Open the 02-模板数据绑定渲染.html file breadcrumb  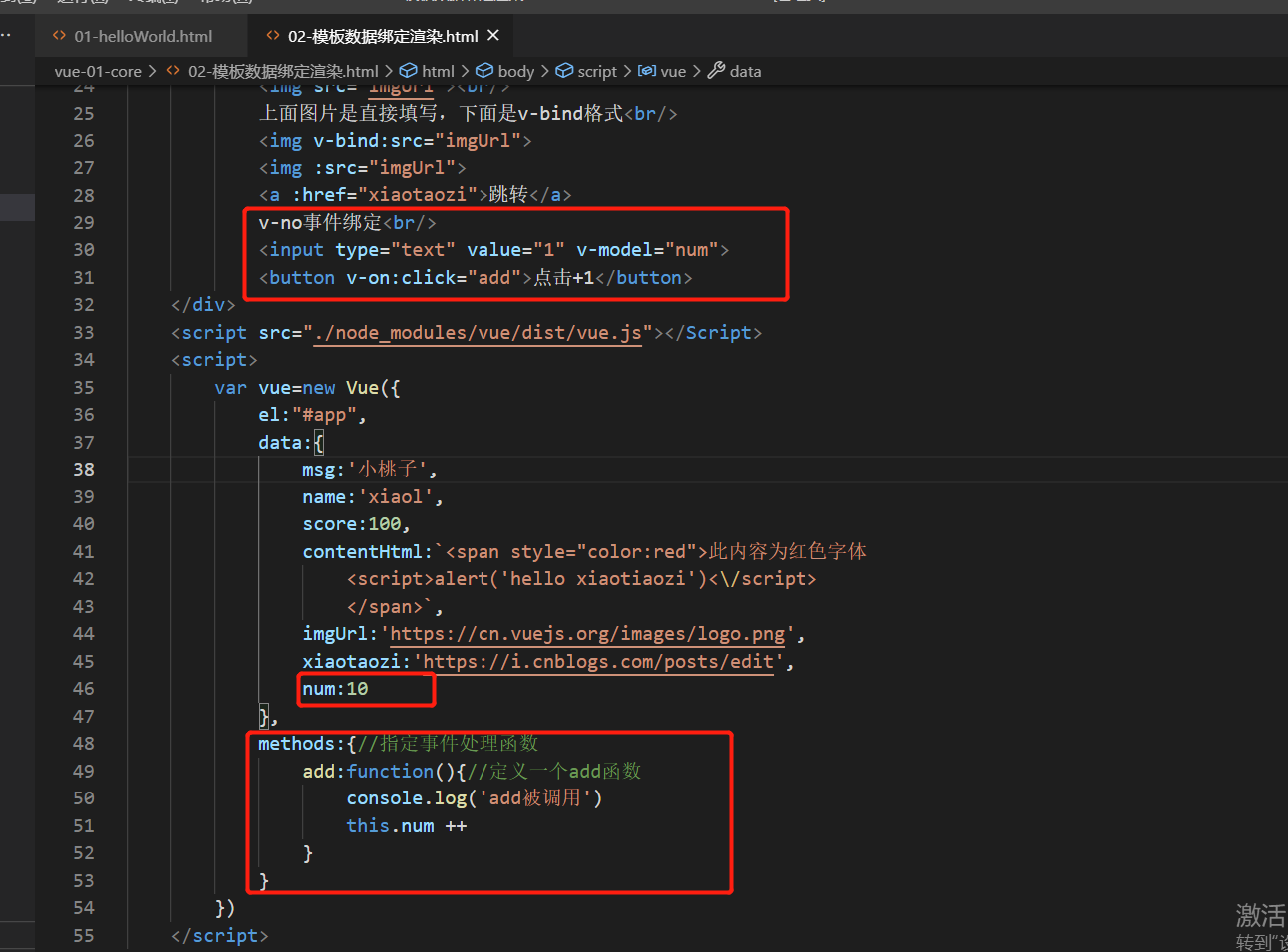point(283,71)
